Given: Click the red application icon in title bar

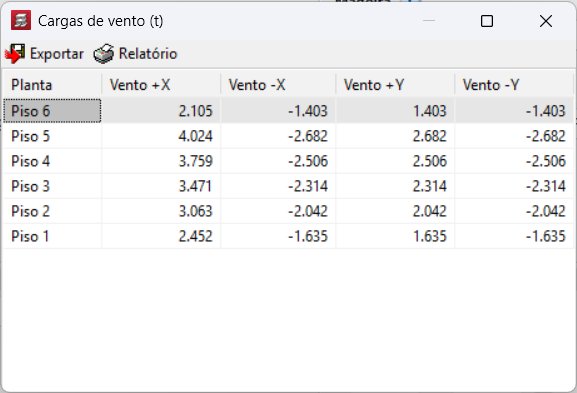Looking at the screenshot, I should [x=21, y=20].
